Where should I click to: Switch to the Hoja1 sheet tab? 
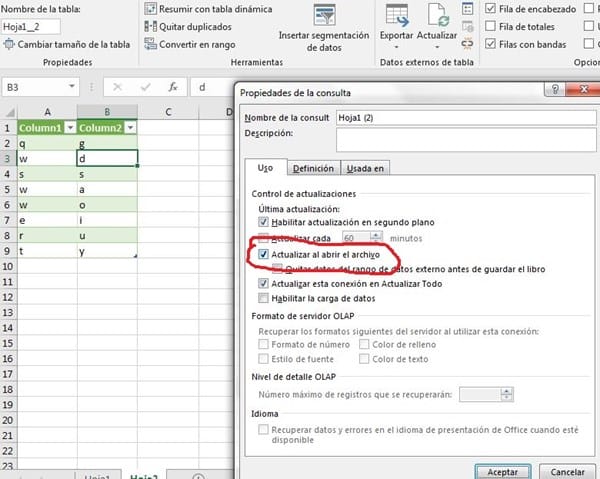click(97, 476)
